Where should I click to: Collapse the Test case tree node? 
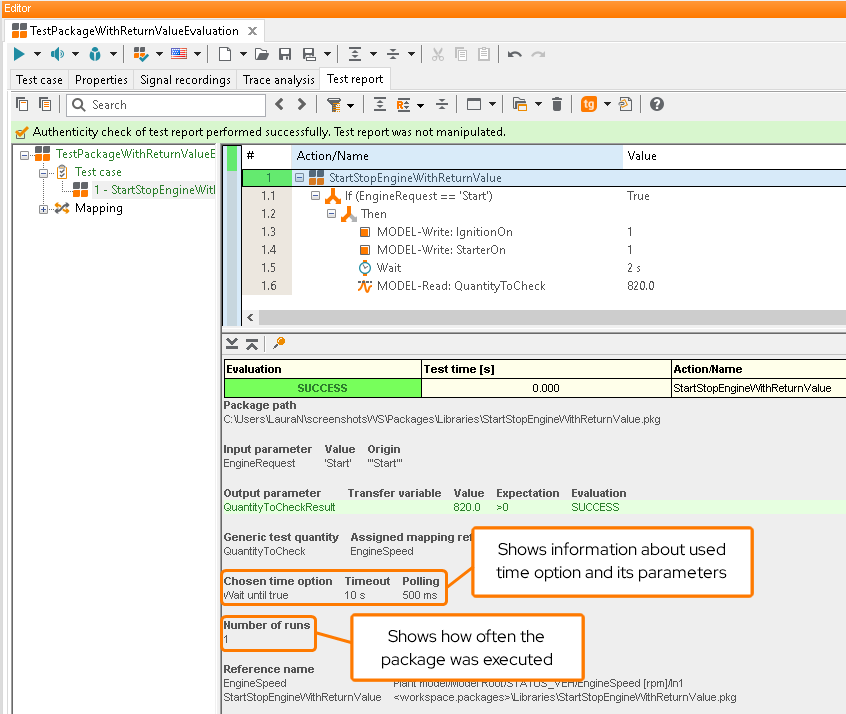[x=43, y=173]
